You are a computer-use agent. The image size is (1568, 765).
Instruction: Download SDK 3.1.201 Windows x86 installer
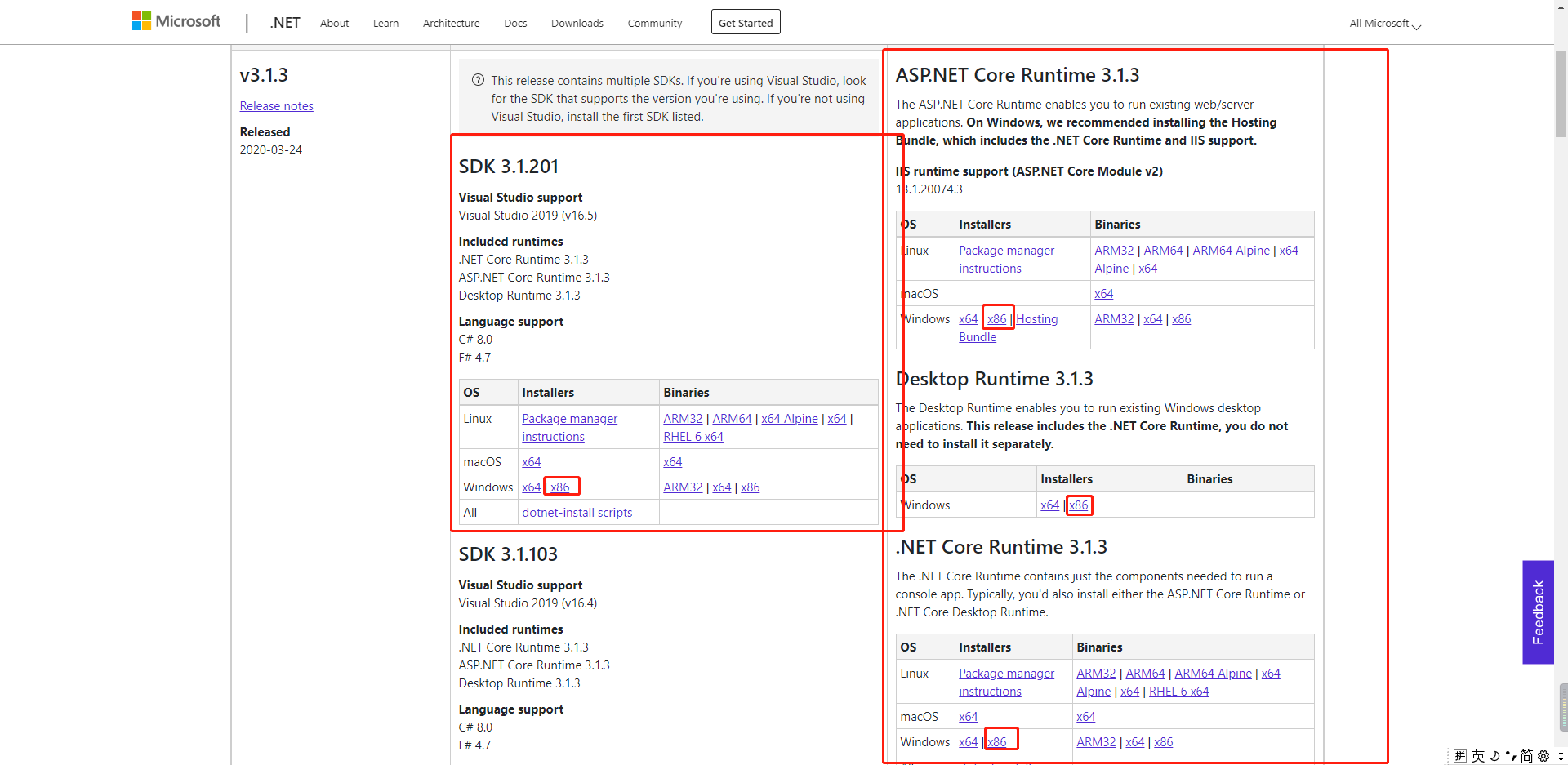[x=560, y=487]
